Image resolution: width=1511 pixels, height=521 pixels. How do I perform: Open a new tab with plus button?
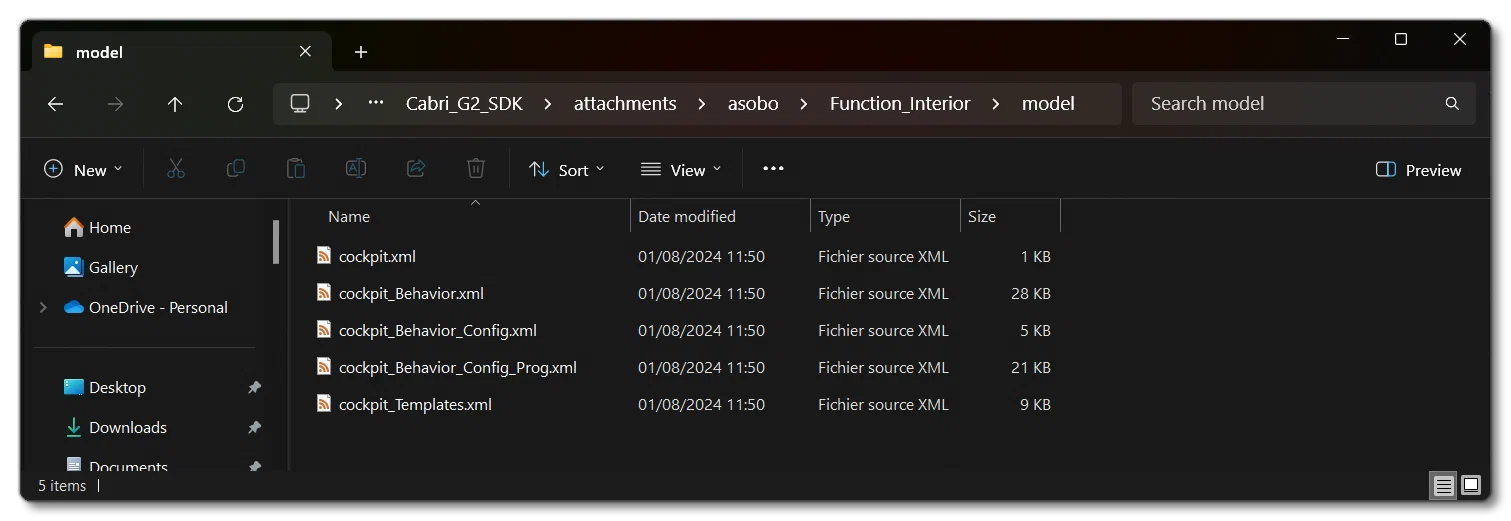pos(361,52)
